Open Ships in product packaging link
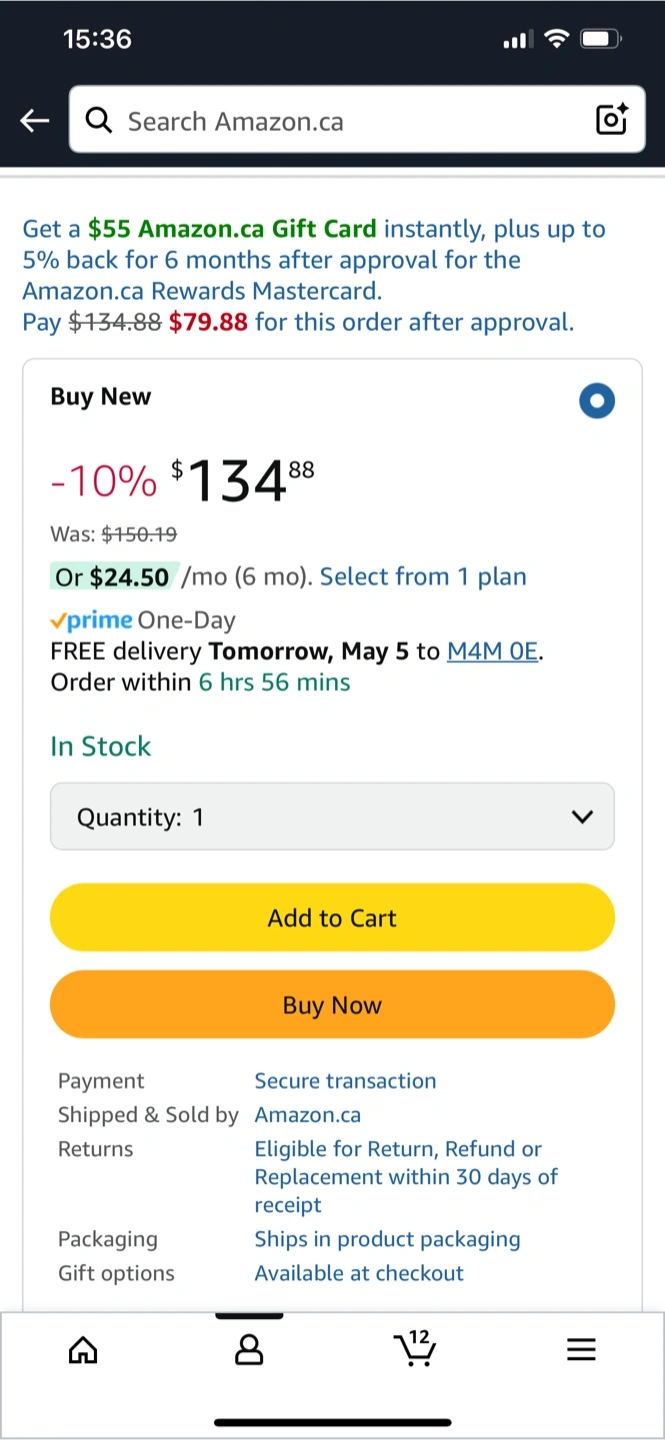Viewport: 665px width, 1440px height. (x=387, y=1239)
